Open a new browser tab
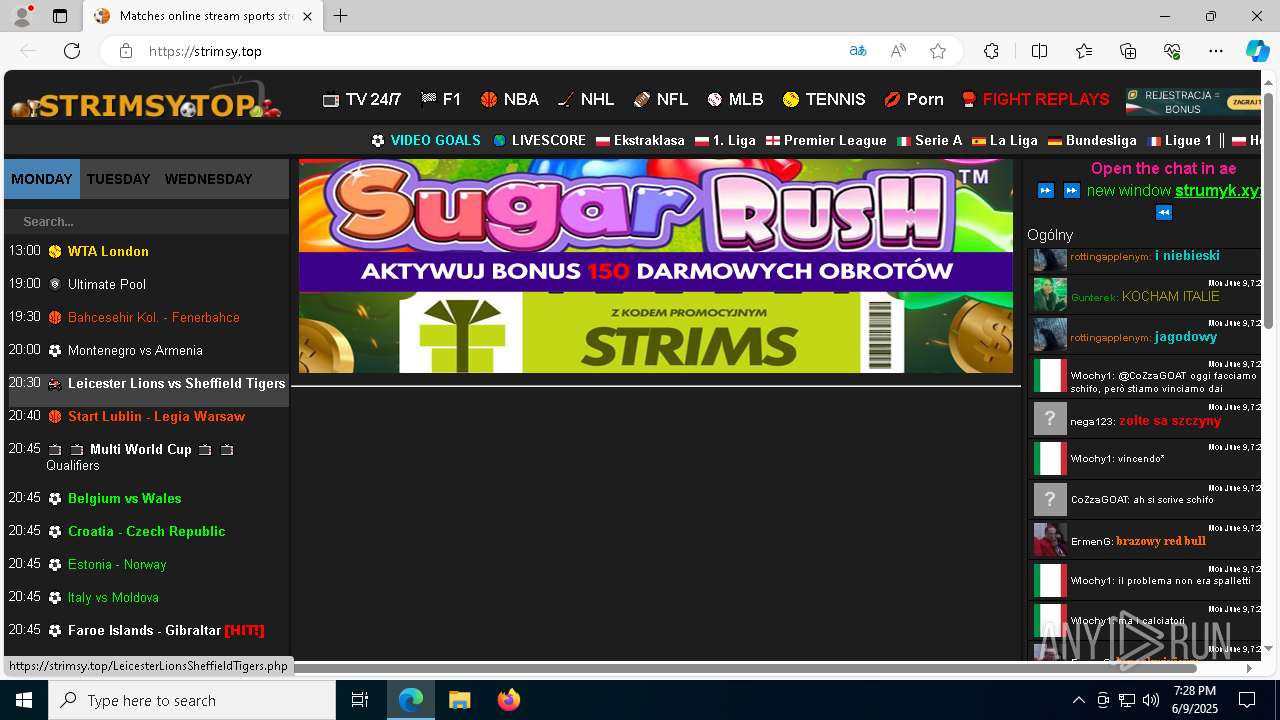The height and width of the screenshot is (720, 1280). coord(341,16)
